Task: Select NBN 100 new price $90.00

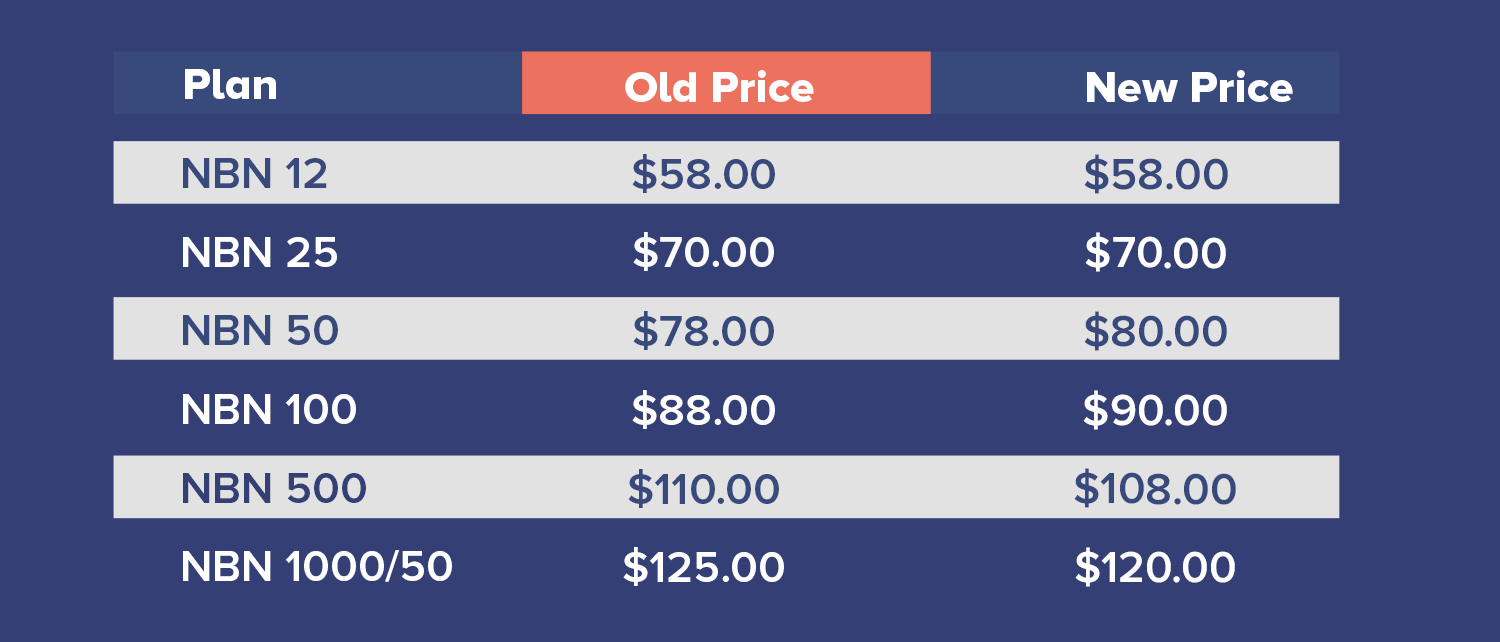Action: [1155, 410]
